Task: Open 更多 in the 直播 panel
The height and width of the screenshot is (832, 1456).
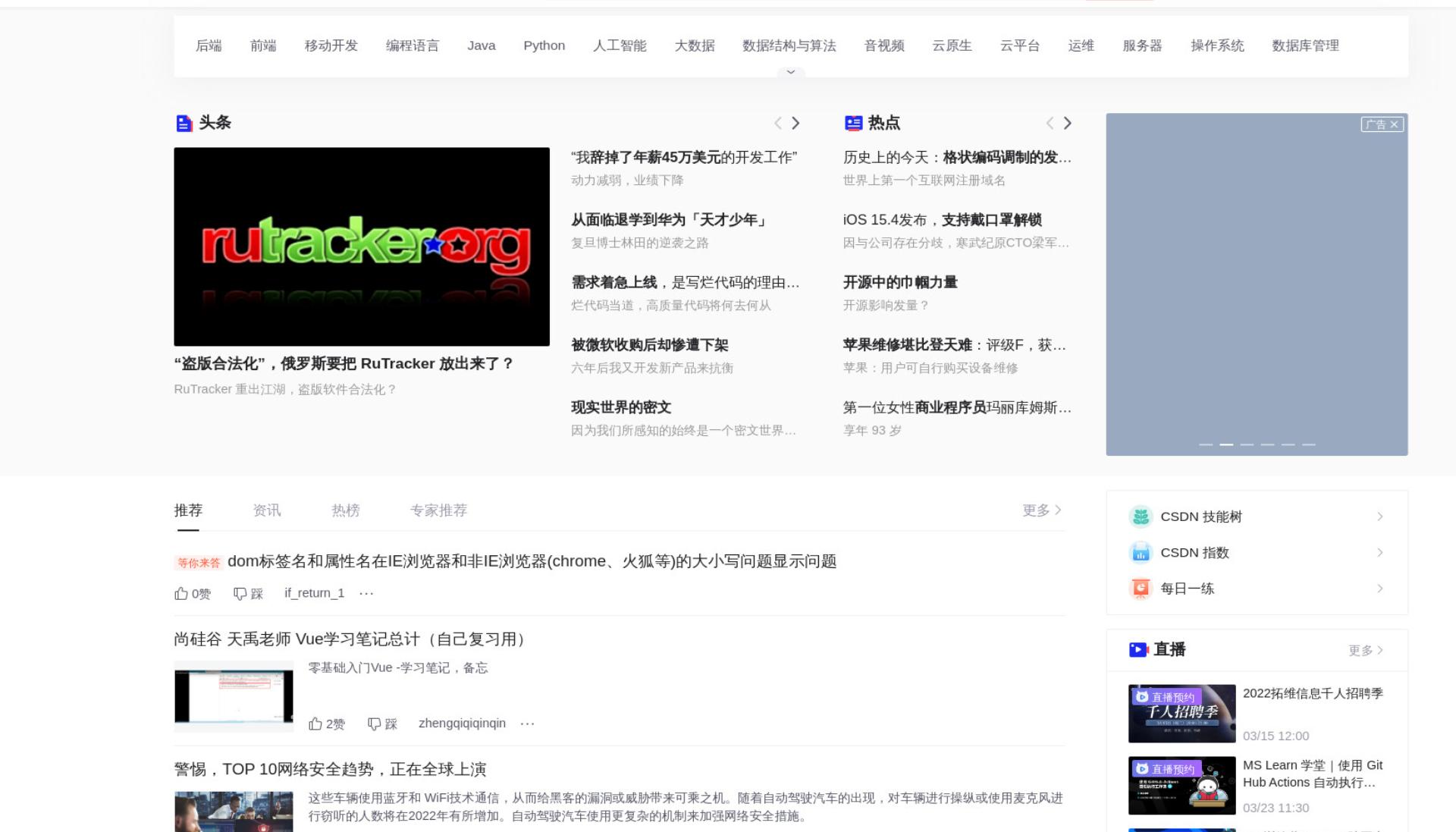Action: tap(1367, 651)
